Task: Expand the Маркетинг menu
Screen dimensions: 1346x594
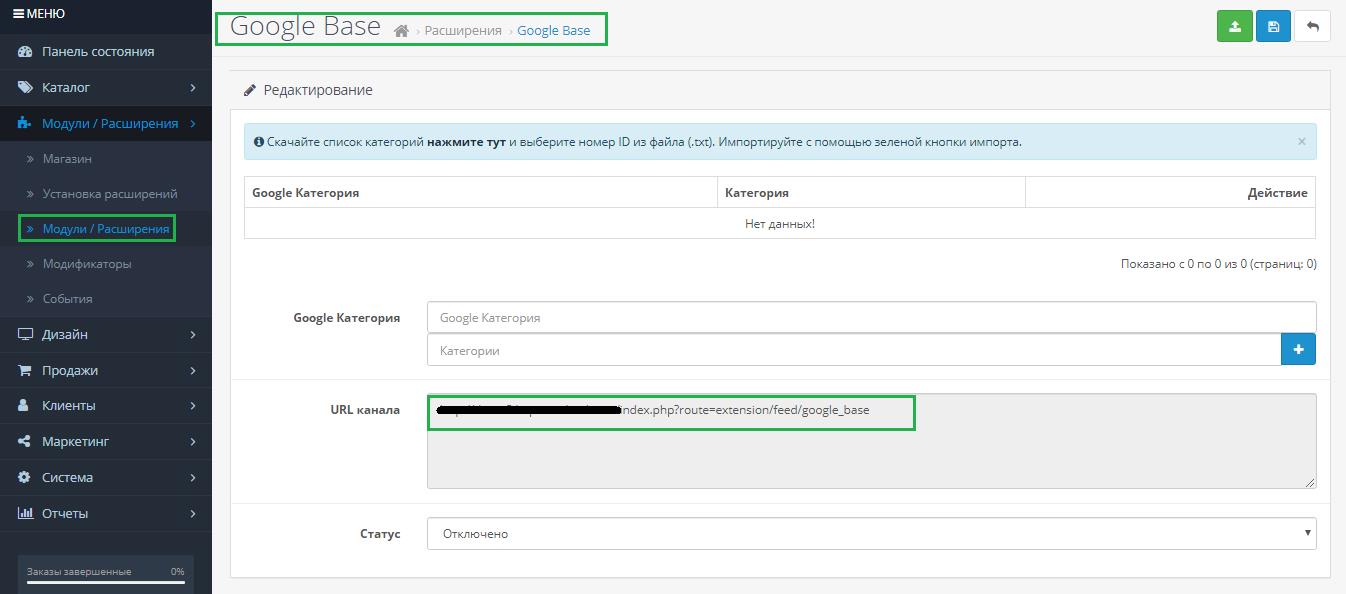Action: pos(106,441)
